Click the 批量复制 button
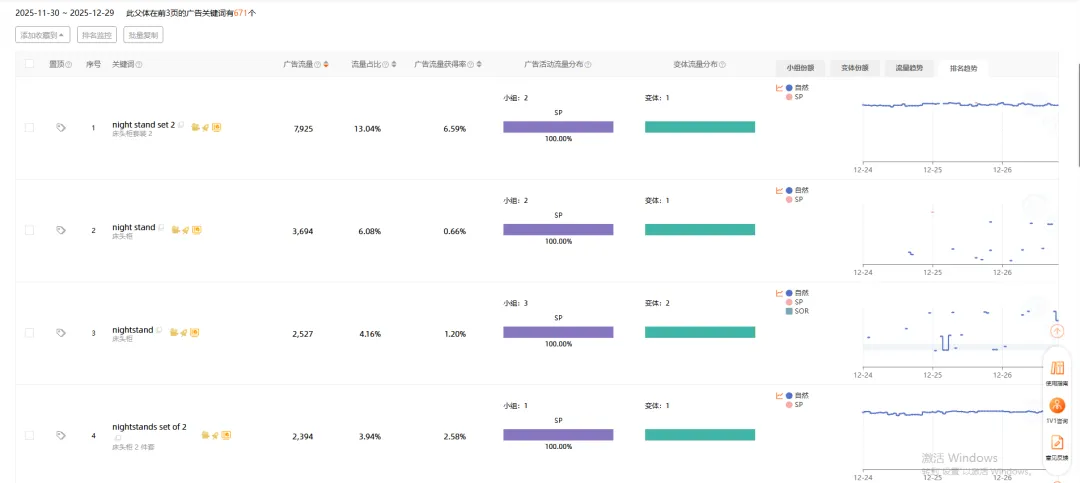This screenshot has width=1080, height=483. (x=142, y=35)
